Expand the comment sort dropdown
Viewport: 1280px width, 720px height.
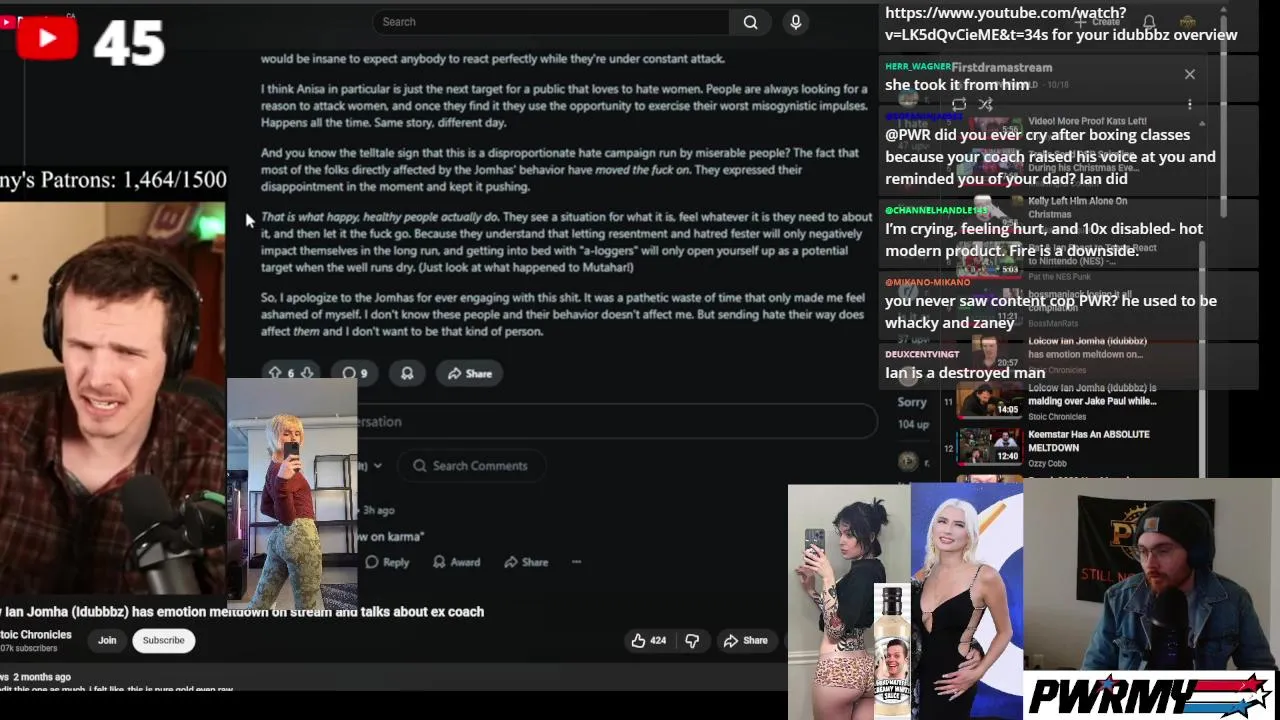click(x=370, y=465)
